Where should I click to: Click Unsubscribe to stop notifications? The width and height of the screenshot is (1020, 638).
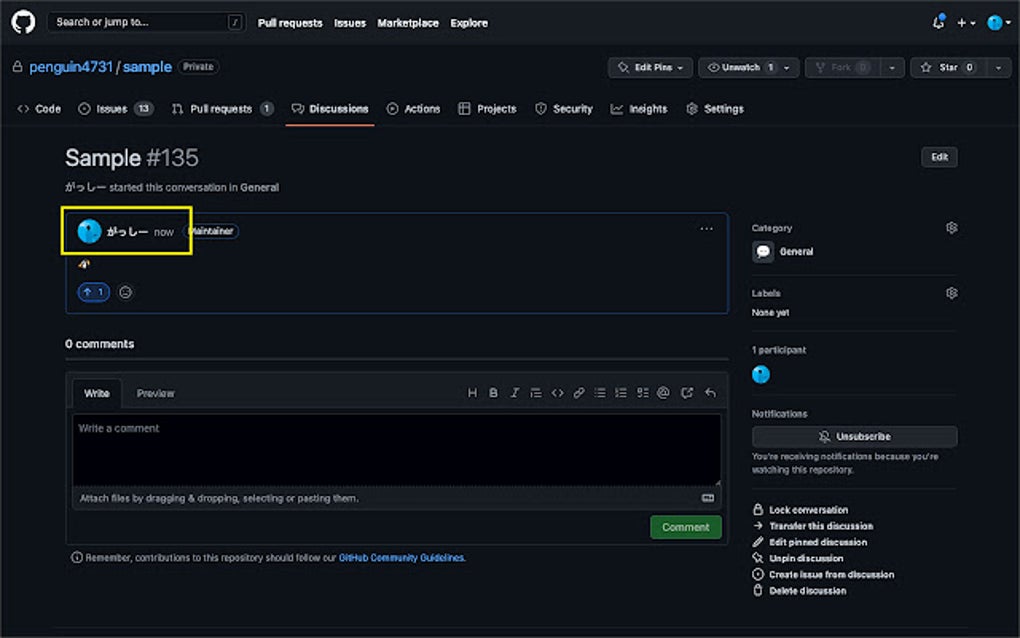(x=854, y=436)
